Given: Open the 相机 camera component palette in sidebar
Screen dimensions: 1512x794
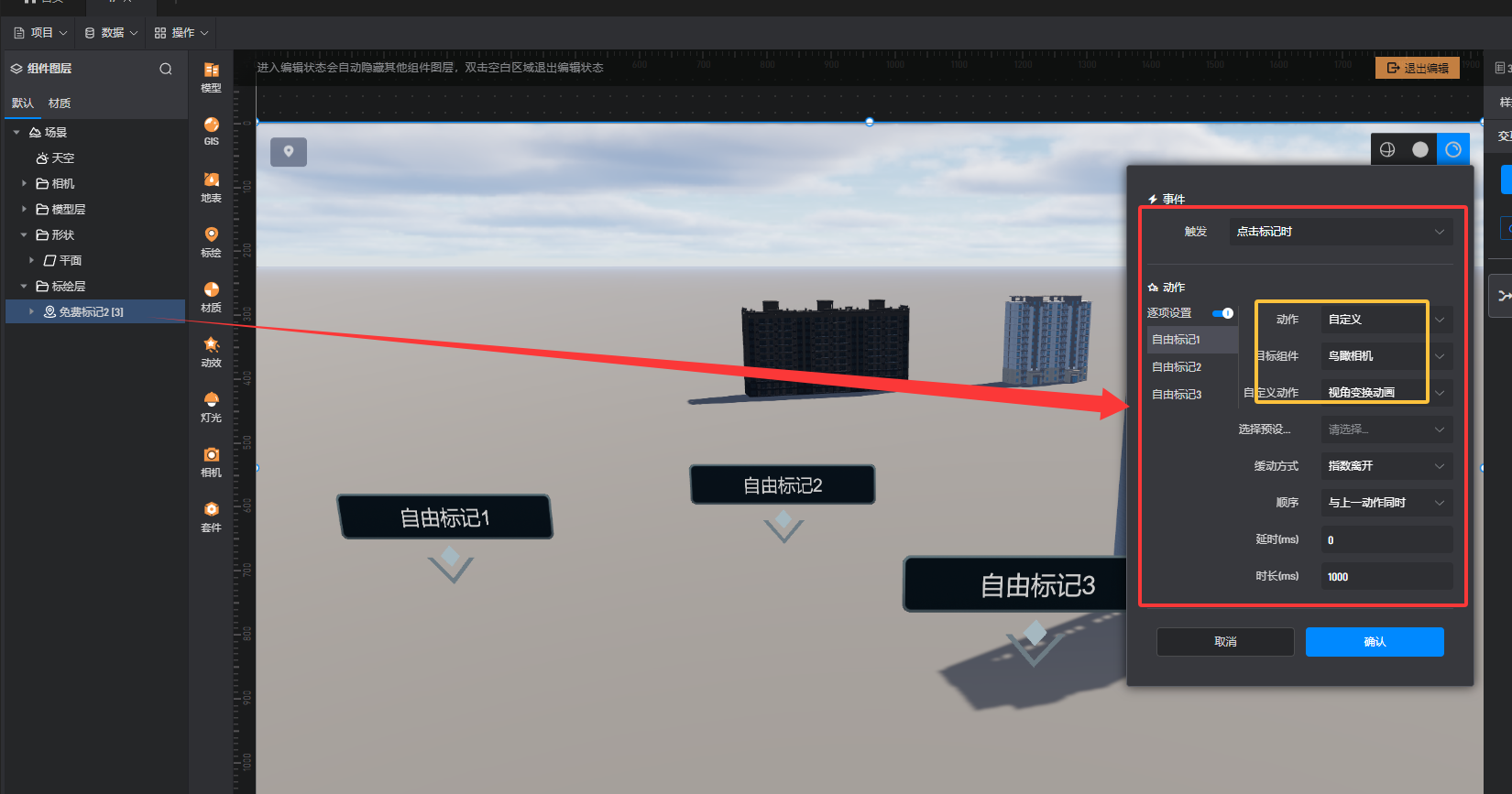Looking at the screenshot, I should (x=211, y=462).
